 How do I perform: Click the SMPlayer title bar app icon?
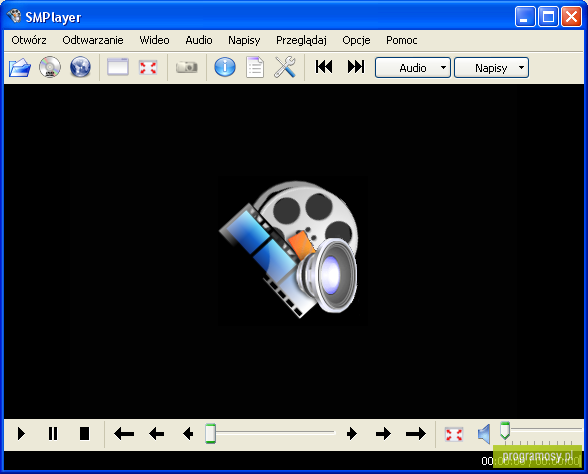[x=14, y=16]
